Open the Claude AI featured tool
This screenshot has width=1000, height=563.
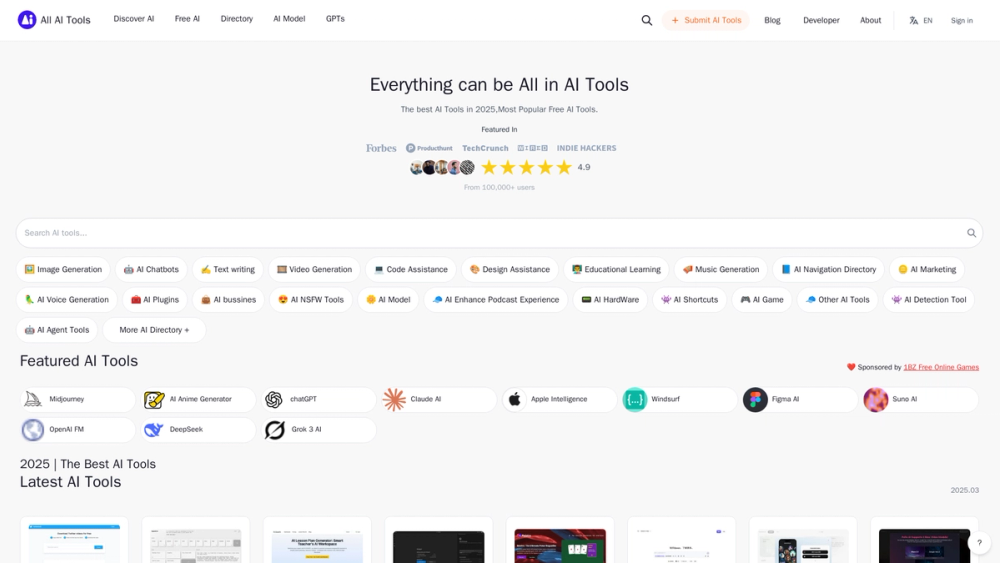439,400
